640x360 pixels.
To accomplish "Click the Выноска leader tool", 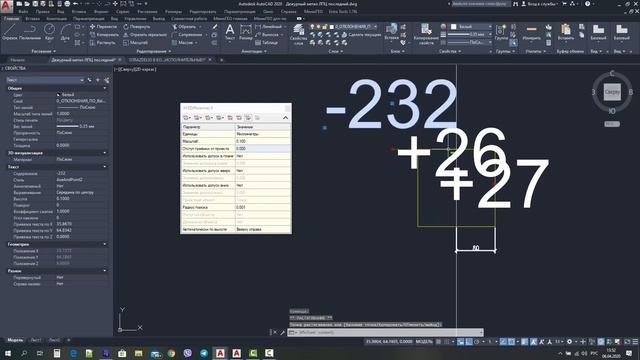I will [x=267, y=35].
